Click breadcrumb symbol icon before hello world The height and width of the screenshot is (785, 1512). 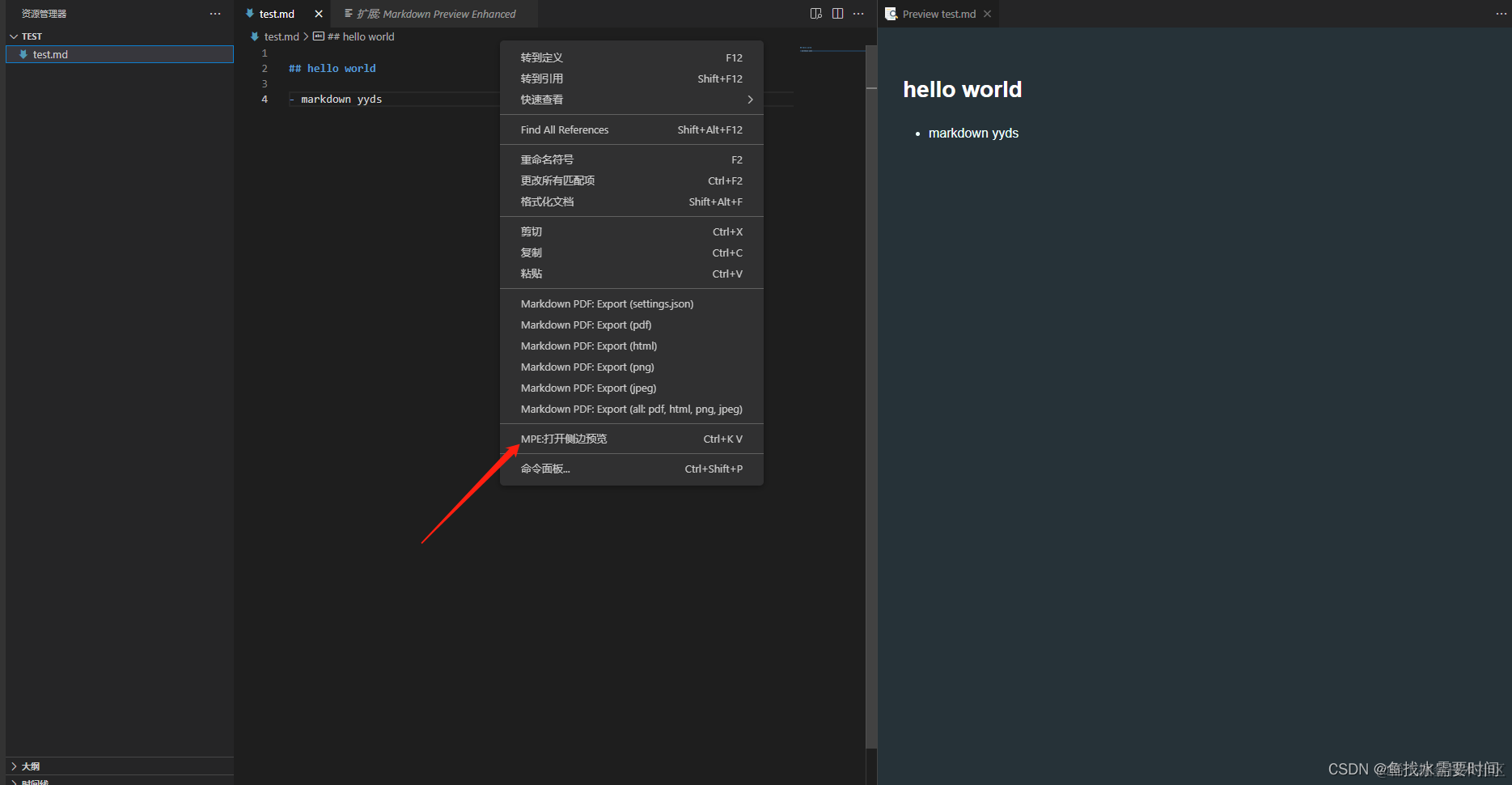(x=319, y=36)
